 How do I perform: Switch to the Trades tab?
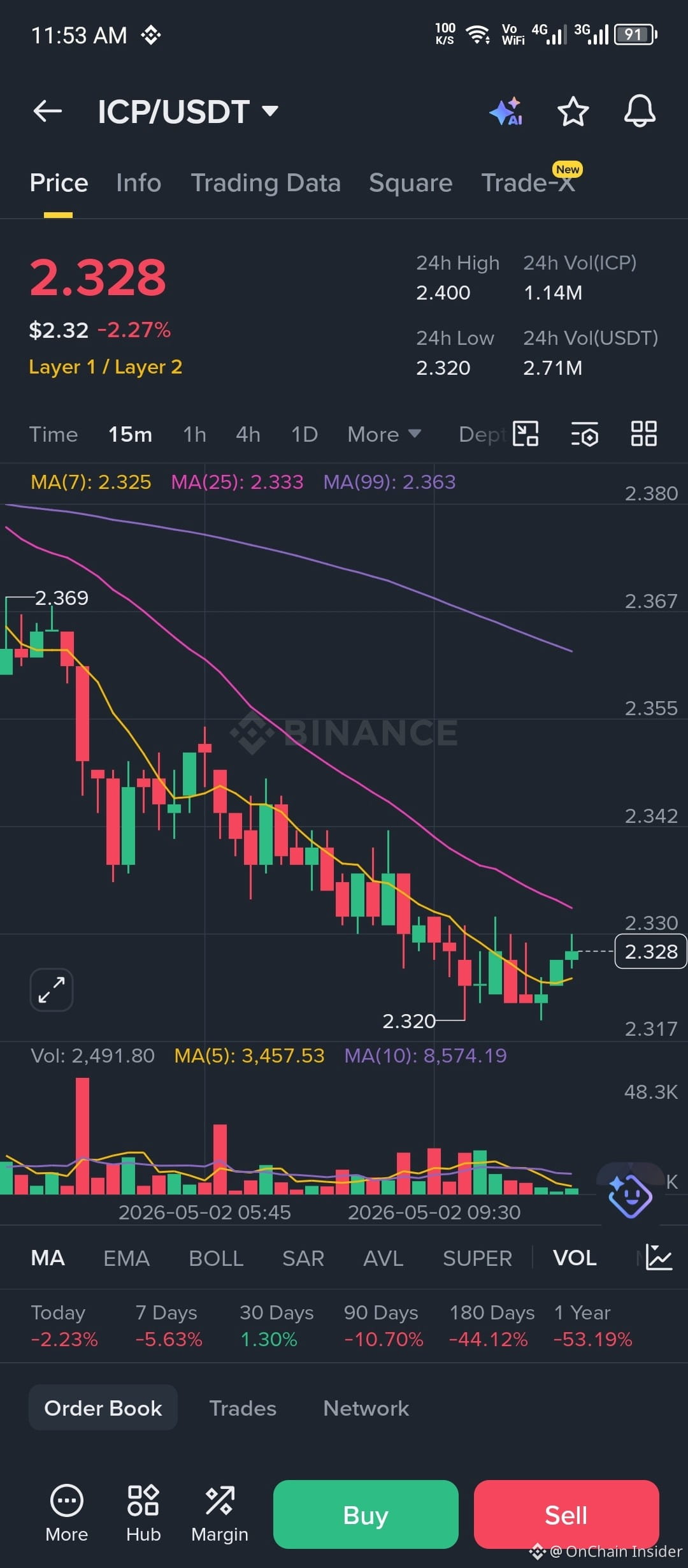[x=243, y=1408]
